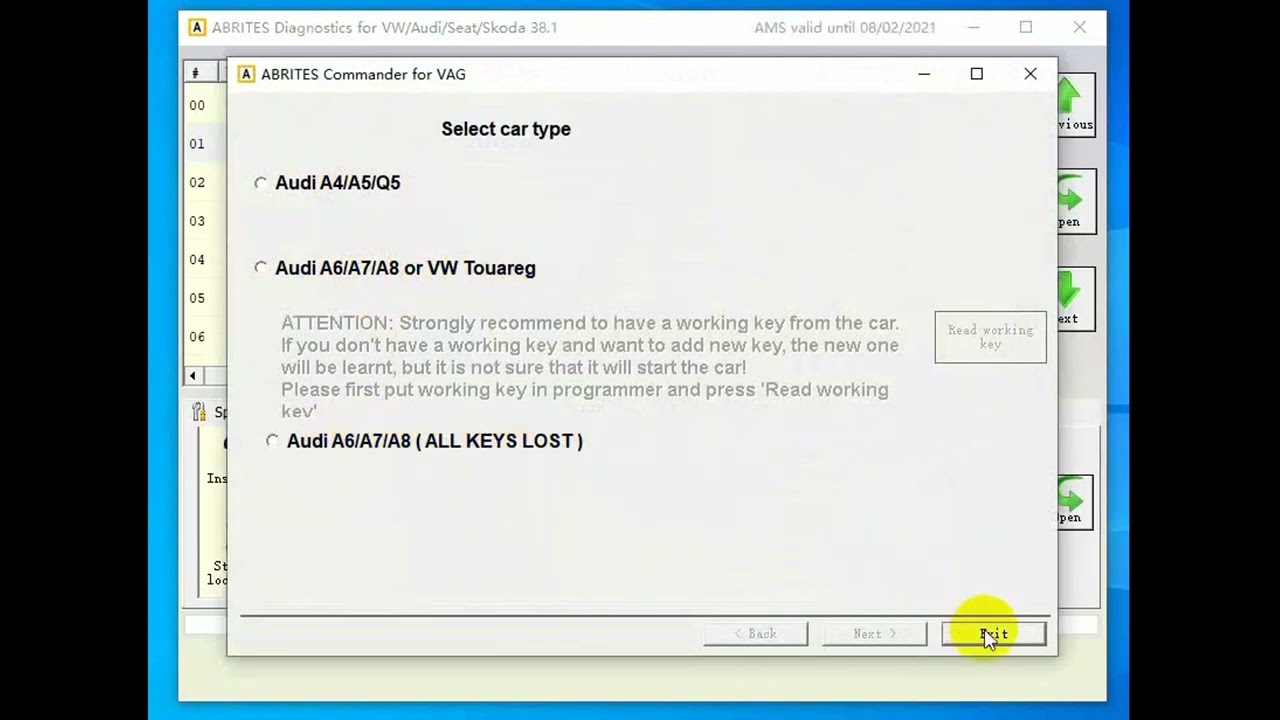This screenshot has width=1280, height=720.
Task: Click the ABRITES Diagnostics title bar app icon
Action: [x=198, y=28]
